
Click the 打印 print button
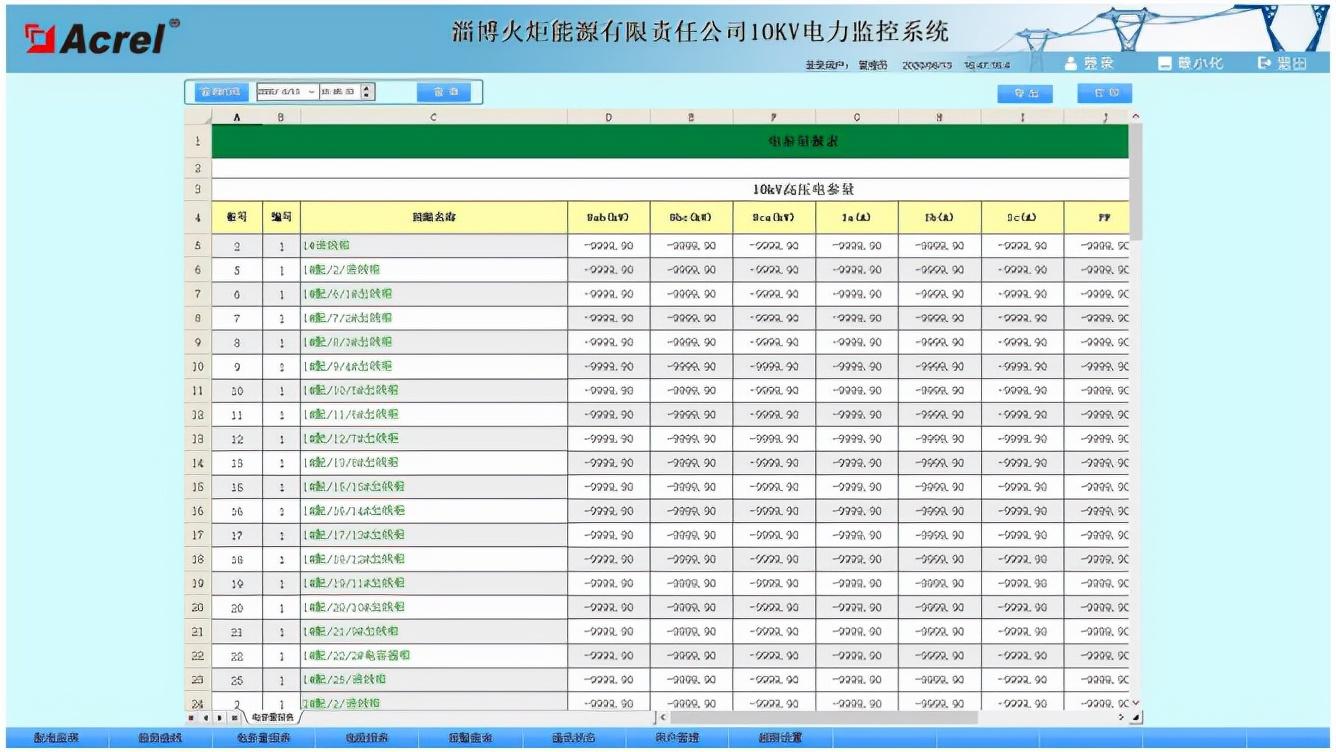point(1105,93)
